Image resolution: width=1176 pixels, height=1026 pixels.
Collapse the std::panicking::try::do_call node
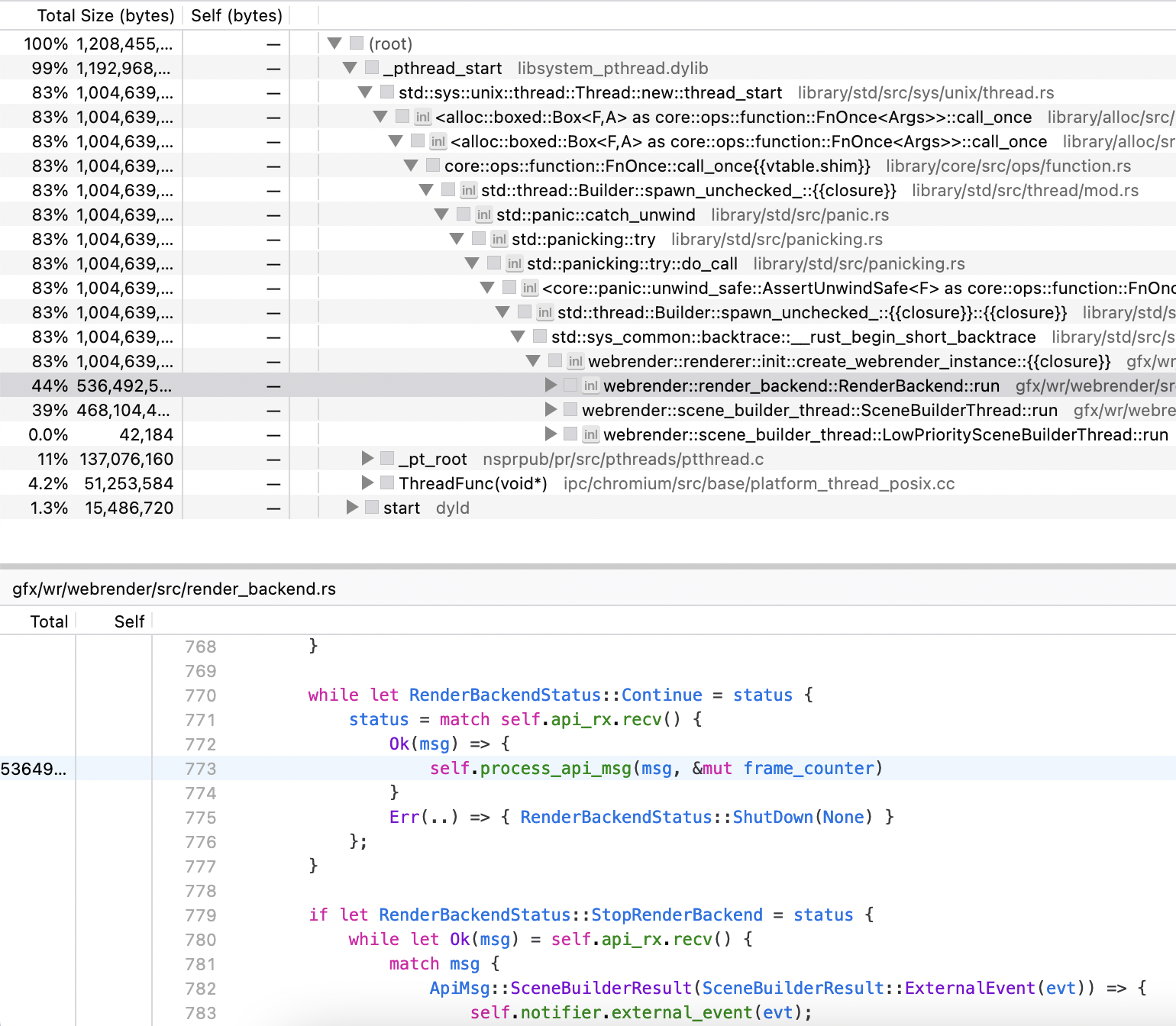[x=472, y=263]
